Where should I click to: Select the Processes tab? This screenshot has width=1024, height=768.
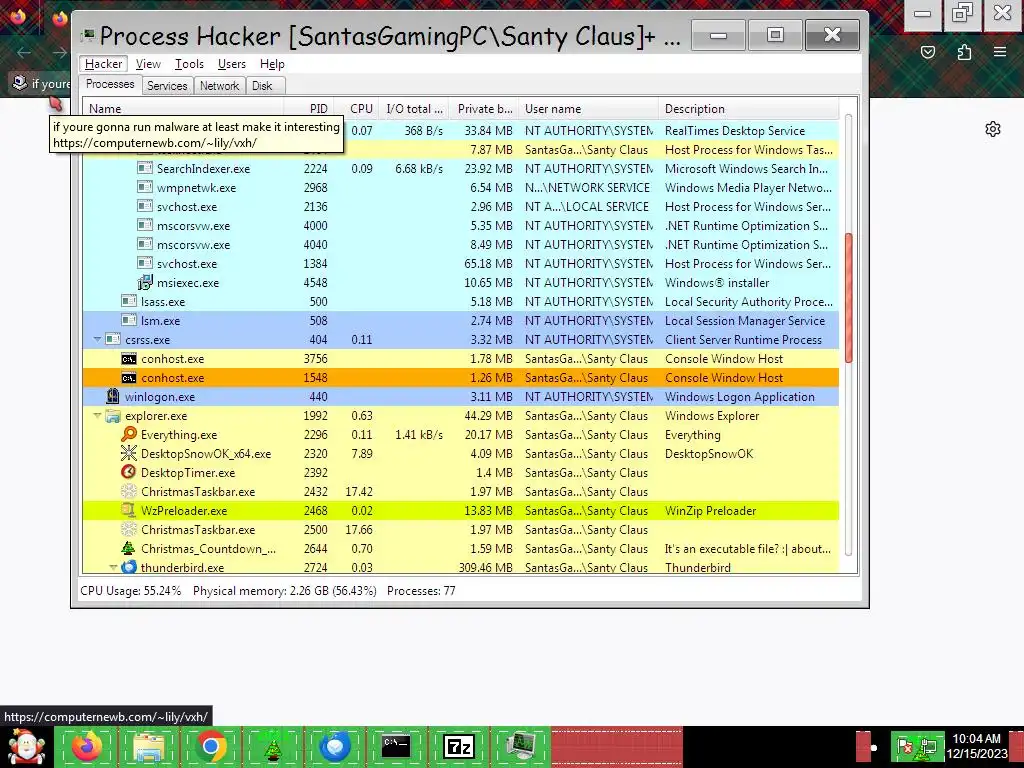pos(110,84)
